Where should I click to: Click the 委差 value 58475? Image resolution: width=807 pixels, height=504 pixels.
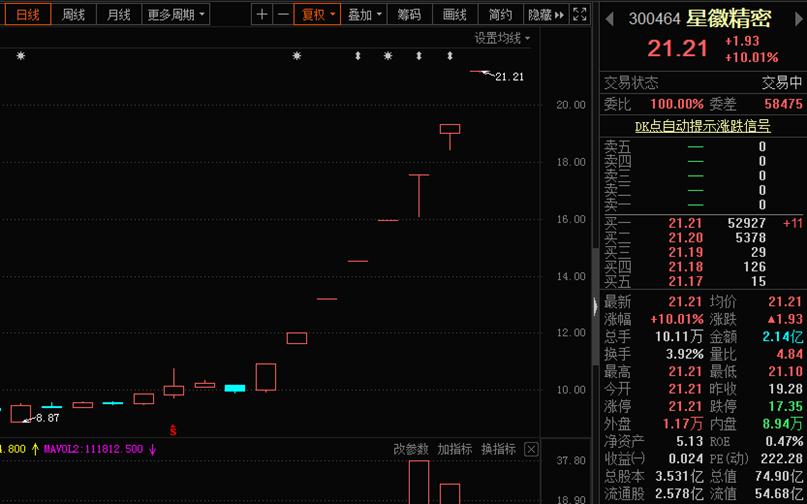pyautogui.click(x=783, y=104)
